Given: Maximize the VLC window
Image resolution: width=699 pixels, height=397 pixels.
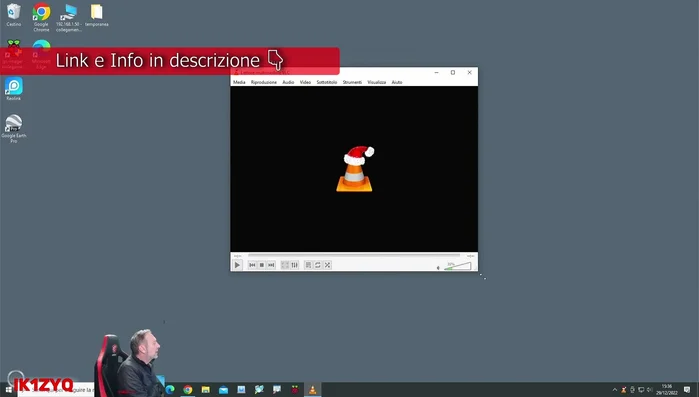Looking at the screenshot, I should click(x=453, y=73).
